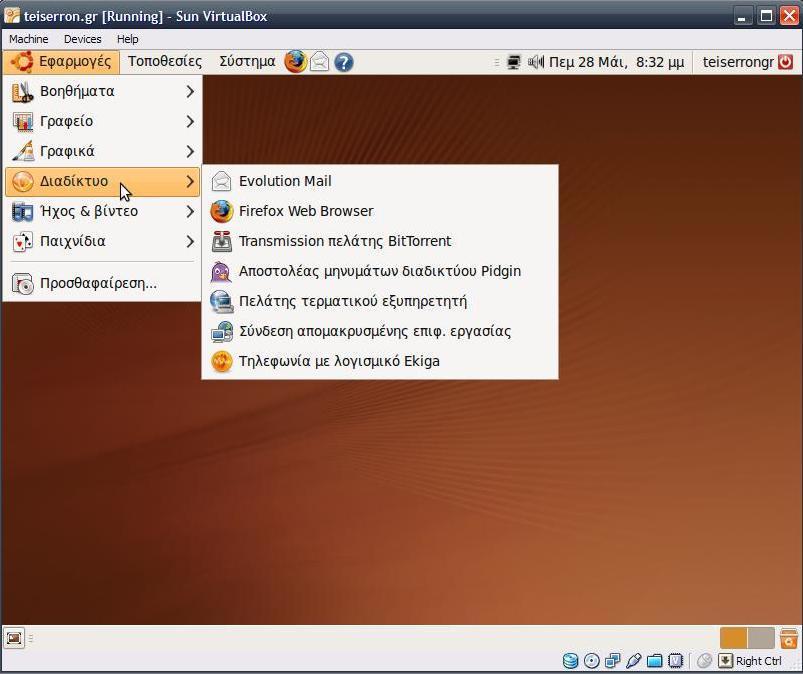Viewport: 803px width, 674px height.
Task: Click the Βοηθήματα label in the menu
Action: [77, 91]
